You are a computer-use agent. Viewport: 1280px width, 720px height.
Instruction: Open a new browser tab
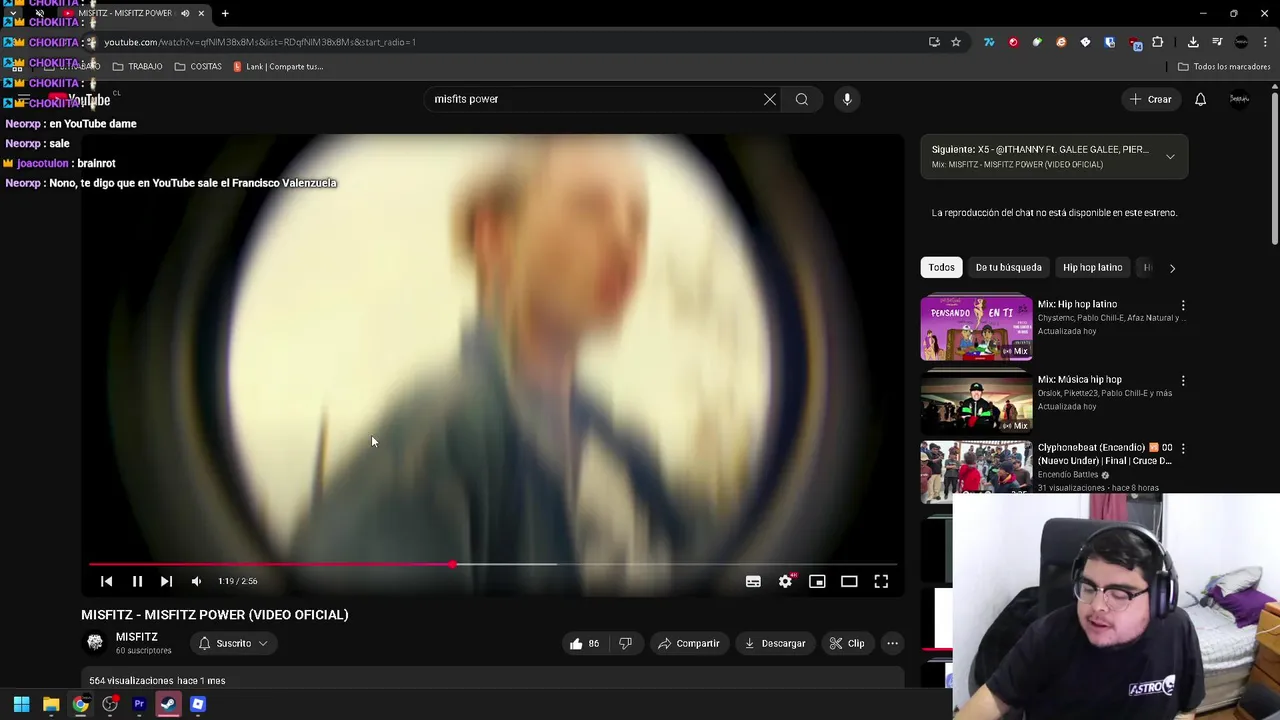[225, 13]
